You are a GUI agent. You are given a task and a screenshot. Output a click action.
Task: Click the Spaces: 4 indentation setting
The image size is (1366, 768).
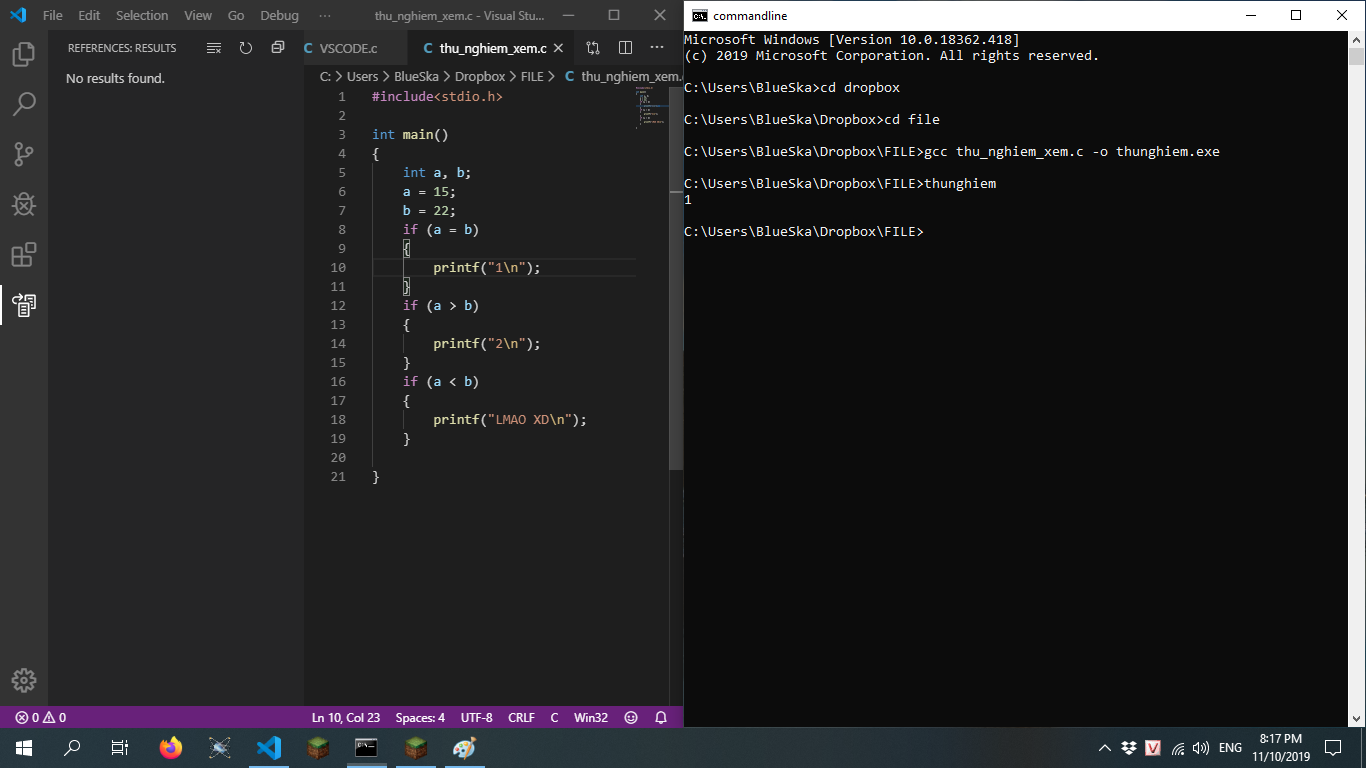pos(420,718)
